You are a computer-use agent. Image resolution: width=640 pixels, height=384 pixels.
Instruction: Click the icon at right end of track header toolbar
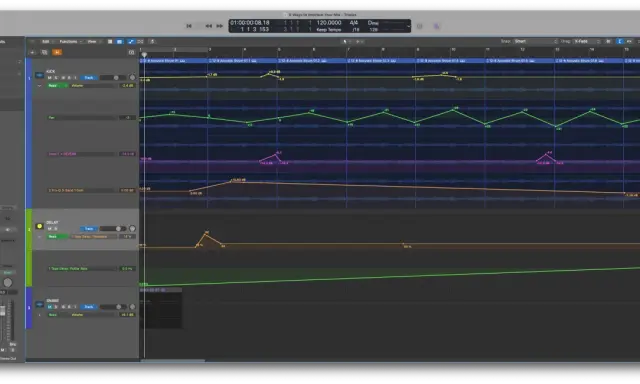click(x=131, y=52)
